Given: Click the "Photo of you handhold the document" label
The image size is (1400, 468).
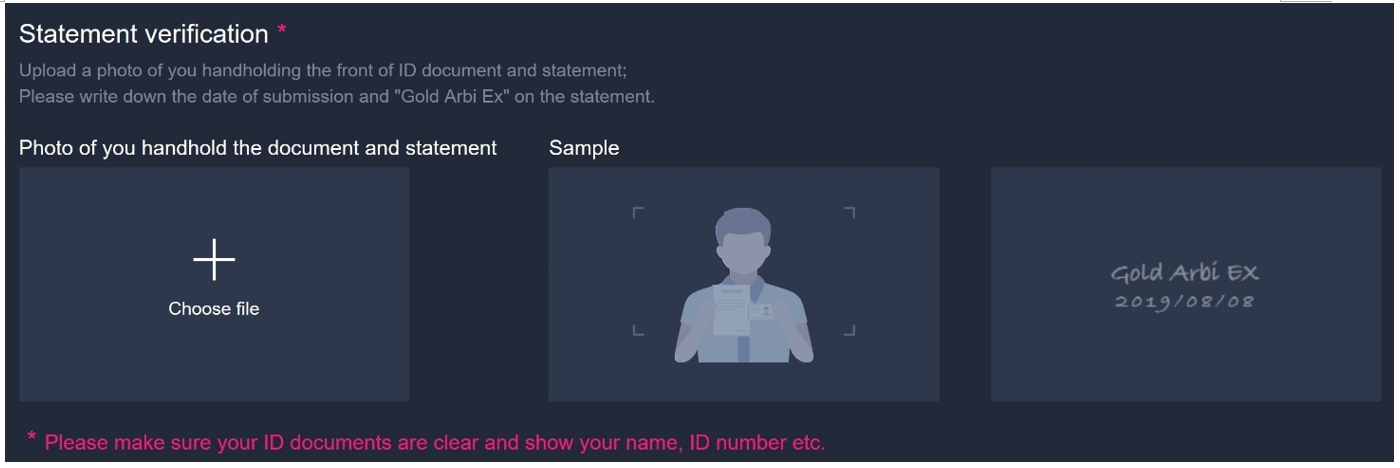Looking at the screenshot, I should pyautogui.click(x=258, y=148).
